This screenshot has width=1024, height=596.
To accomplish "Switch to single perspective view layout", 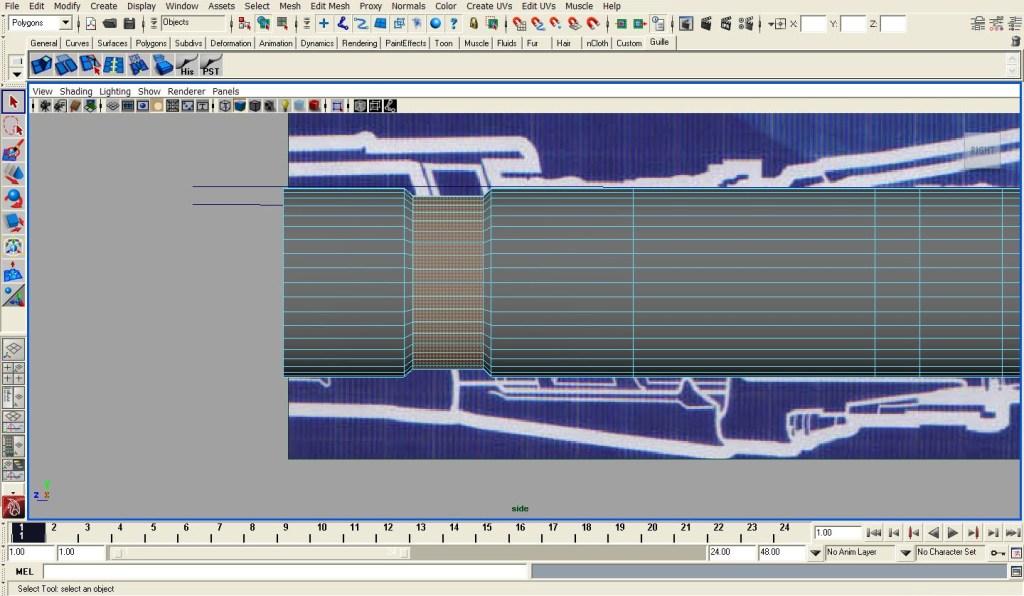I will (13, 349).
